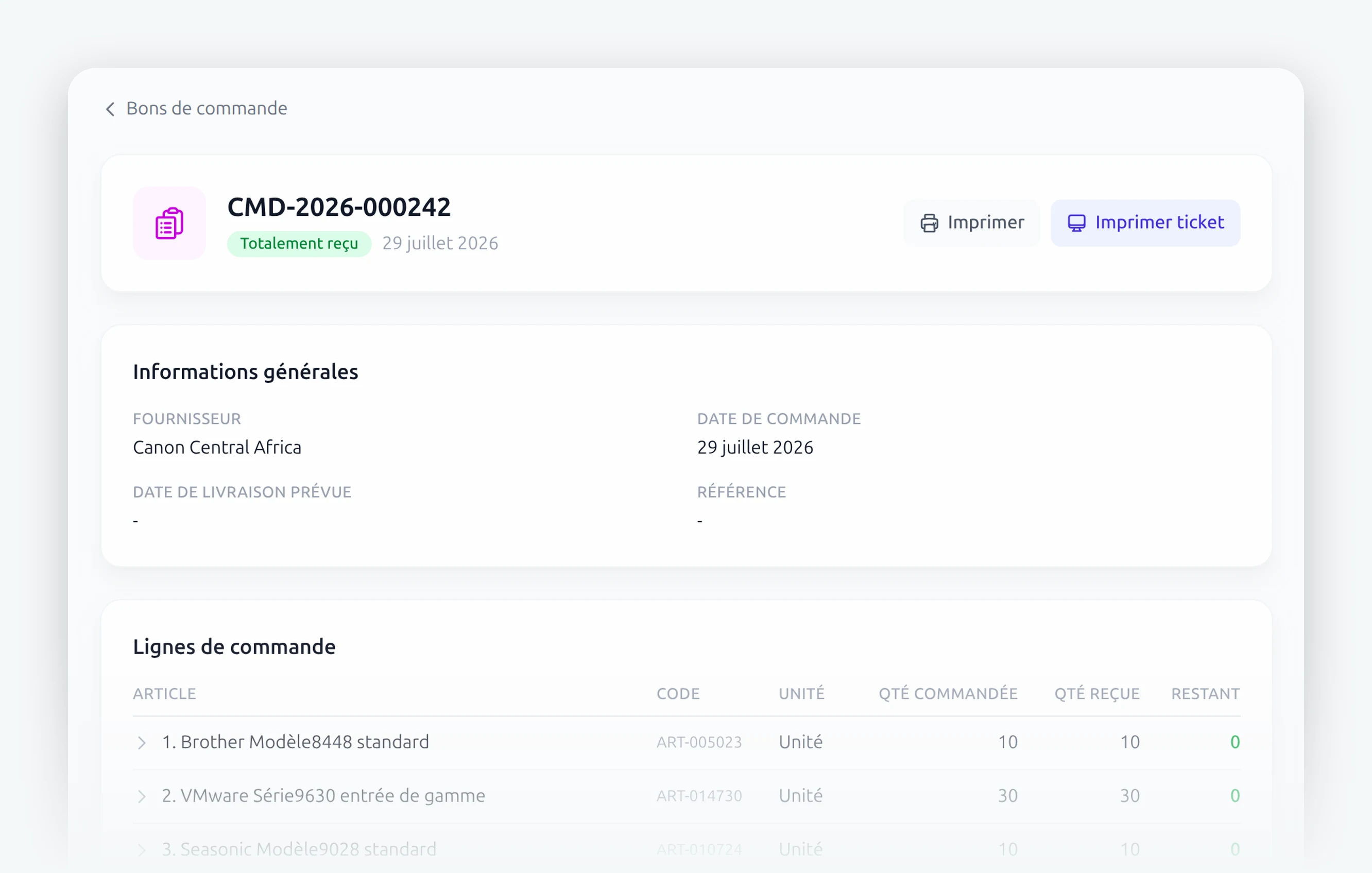
Task: Click the ARTICLE column header
Action: (x=165, y=693)
